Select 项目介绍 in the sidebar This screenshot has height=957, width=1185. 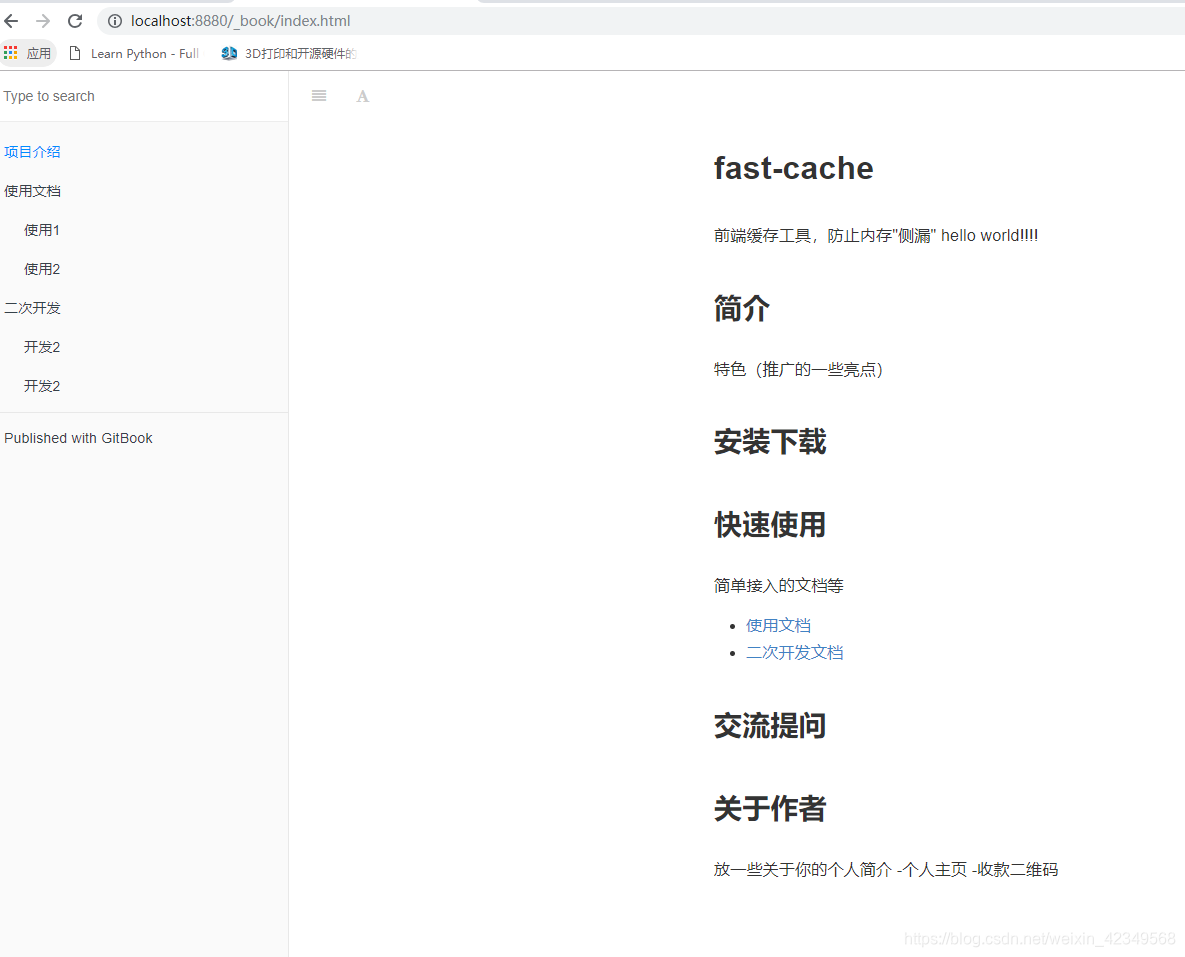click(x=32, y=152)
